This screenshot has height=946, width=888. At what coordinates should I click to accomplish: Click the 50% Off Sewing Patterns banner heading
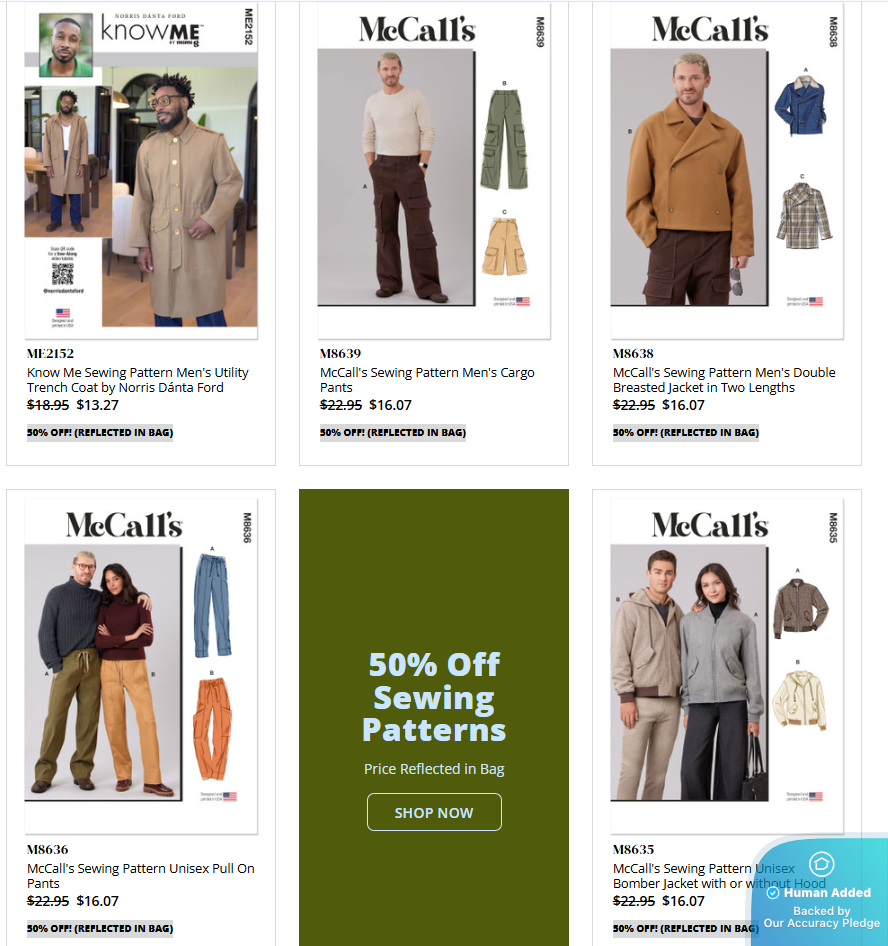[x=434, y=697]
